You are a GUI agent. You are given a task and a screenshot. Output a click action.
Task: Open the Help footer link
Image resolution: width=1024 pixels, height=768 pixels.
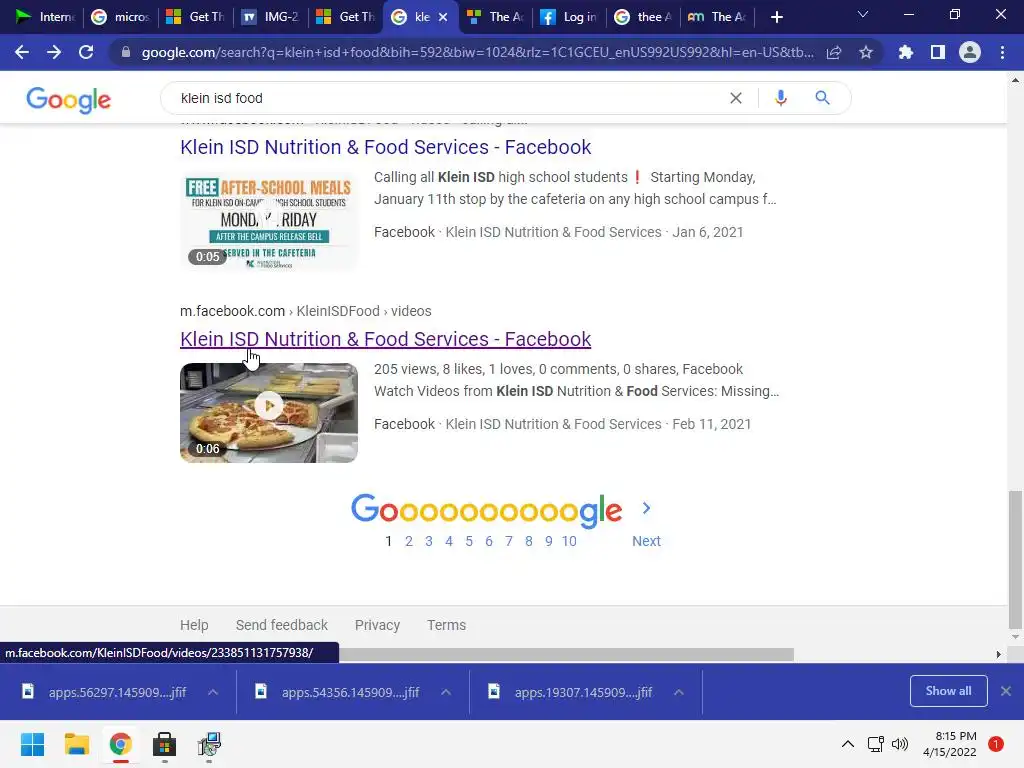194,625
